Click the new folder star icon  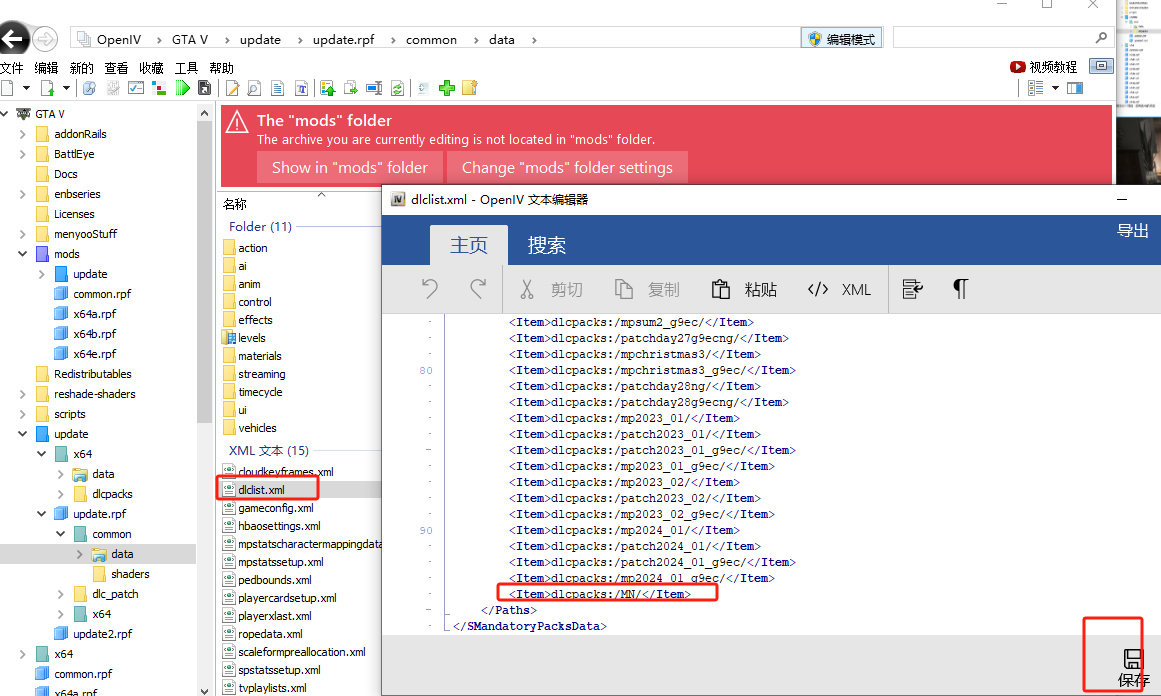[469, 88]
